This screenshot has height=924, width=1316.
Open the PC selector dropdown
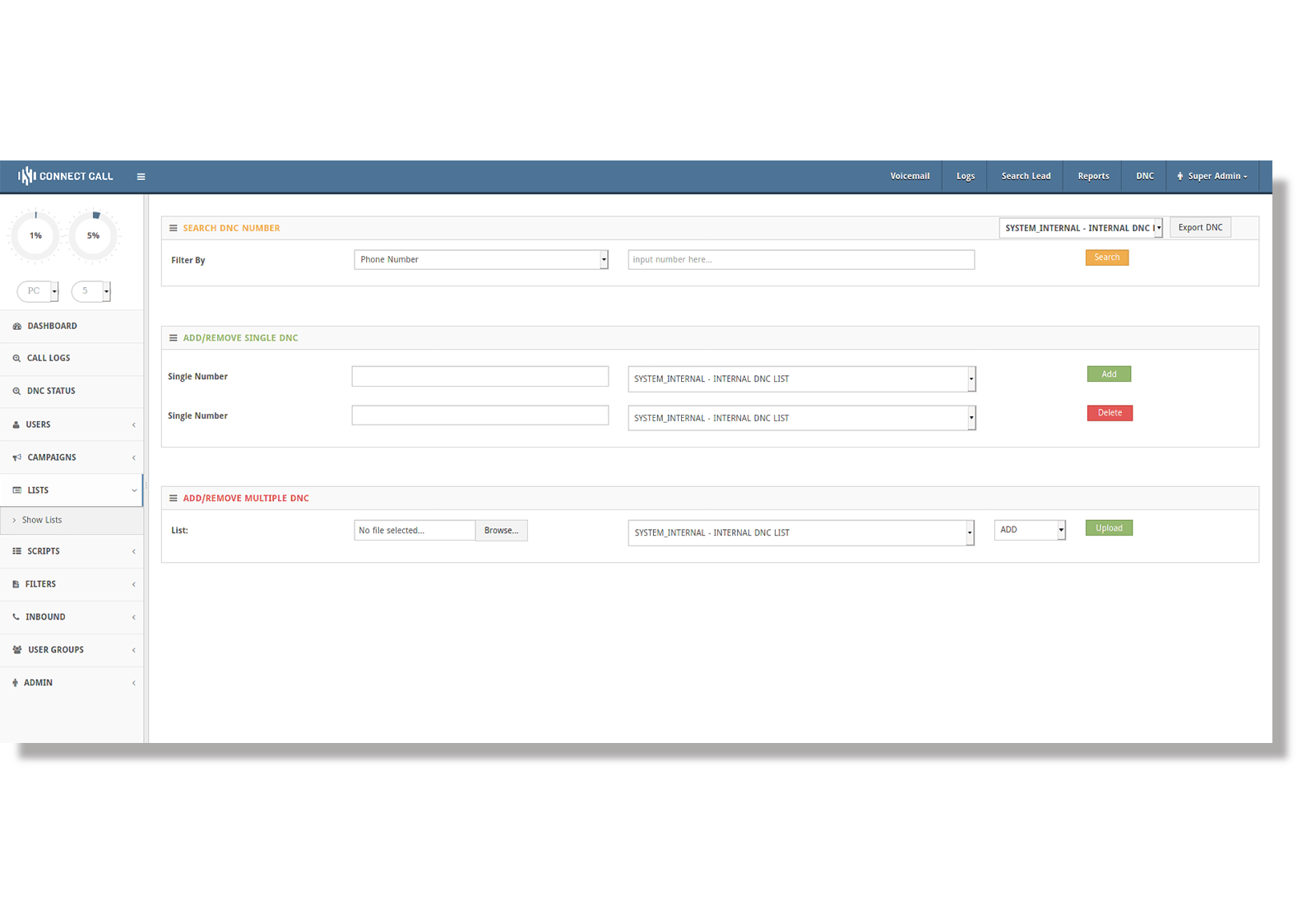38,291
